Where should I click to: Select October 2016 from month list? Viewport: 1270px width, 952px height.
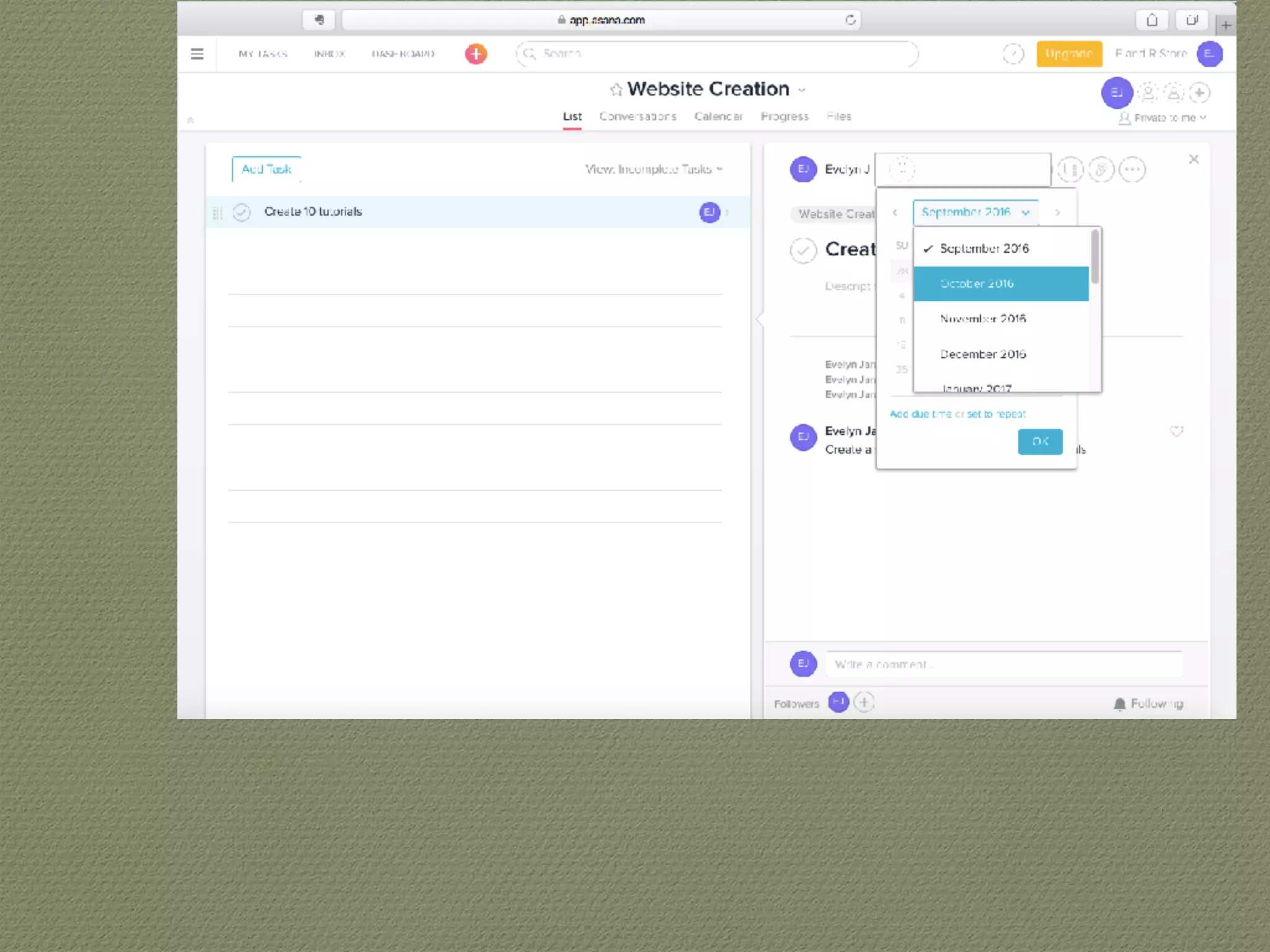(1000, 284)
